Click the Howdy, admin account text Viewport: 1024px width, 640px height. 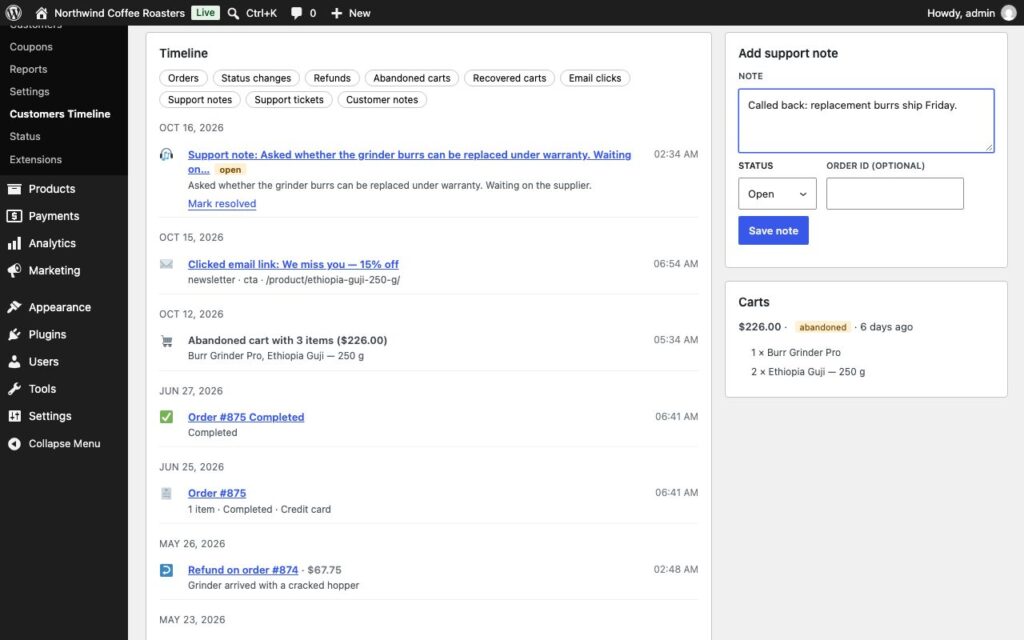(x=961, y=13)
